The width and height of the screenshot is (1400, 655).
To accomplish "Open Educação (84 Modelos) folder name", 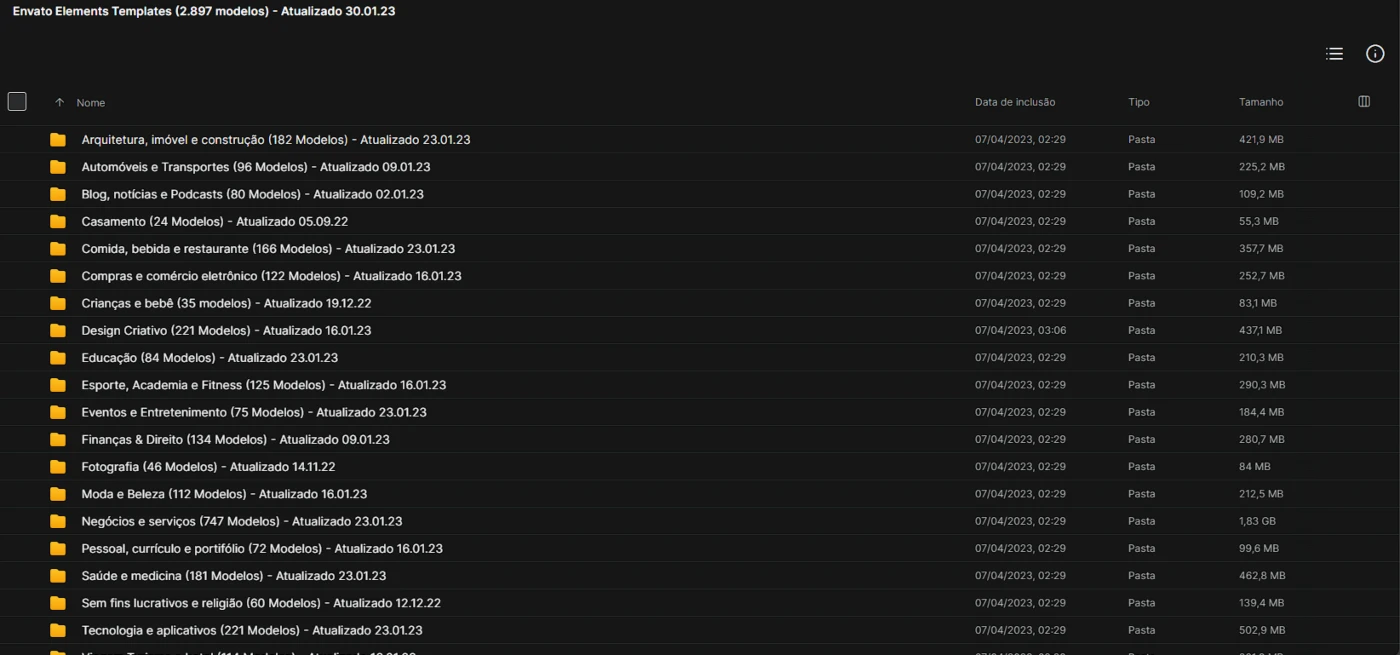I will click(210, 358).
